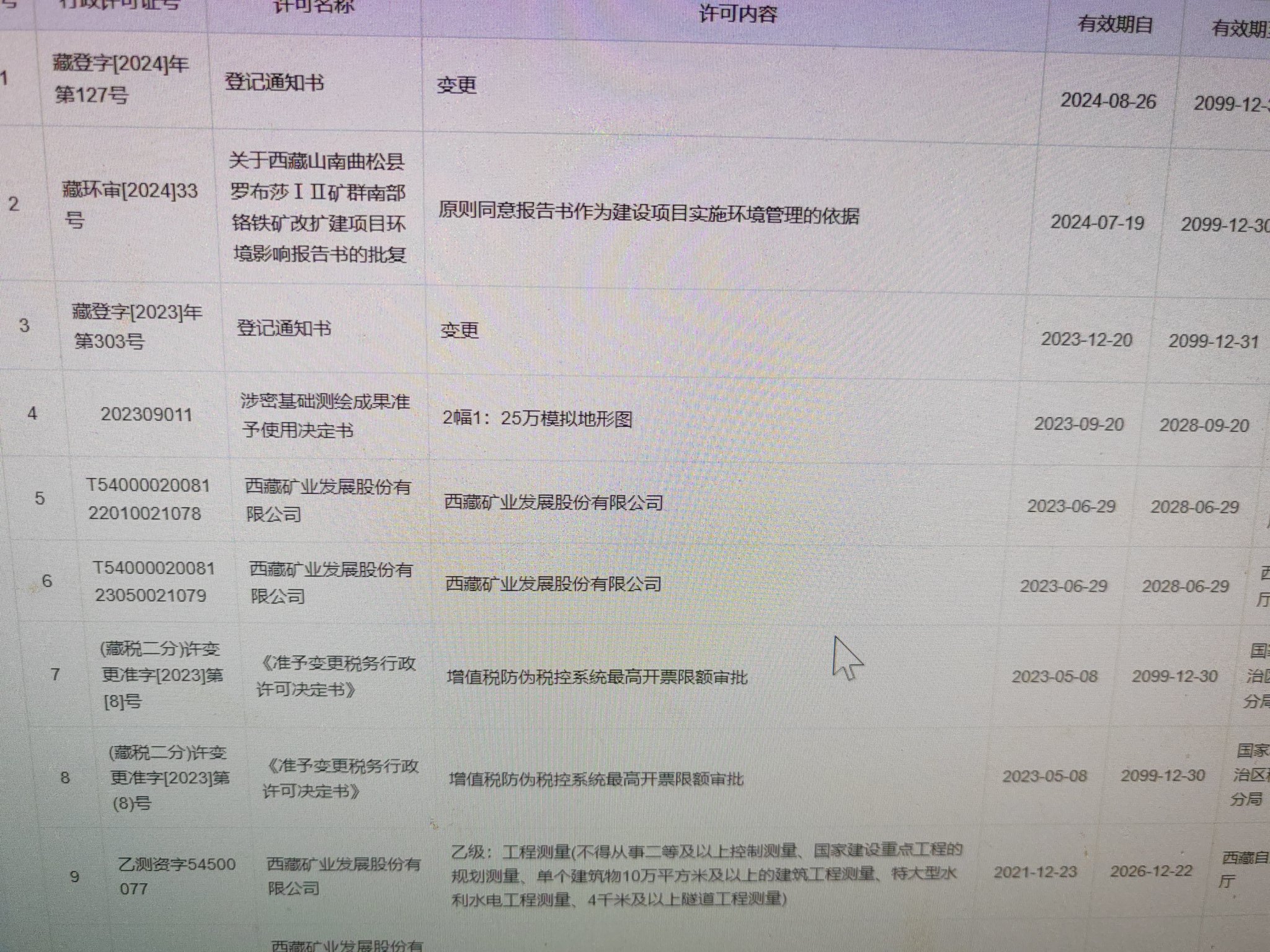Image resolution: width=1270 pixels, height=952 pixels.
Task: Click 增值税防伪税控系统最高开票限额审批 in row 8
Action: (x=596, y=778)
